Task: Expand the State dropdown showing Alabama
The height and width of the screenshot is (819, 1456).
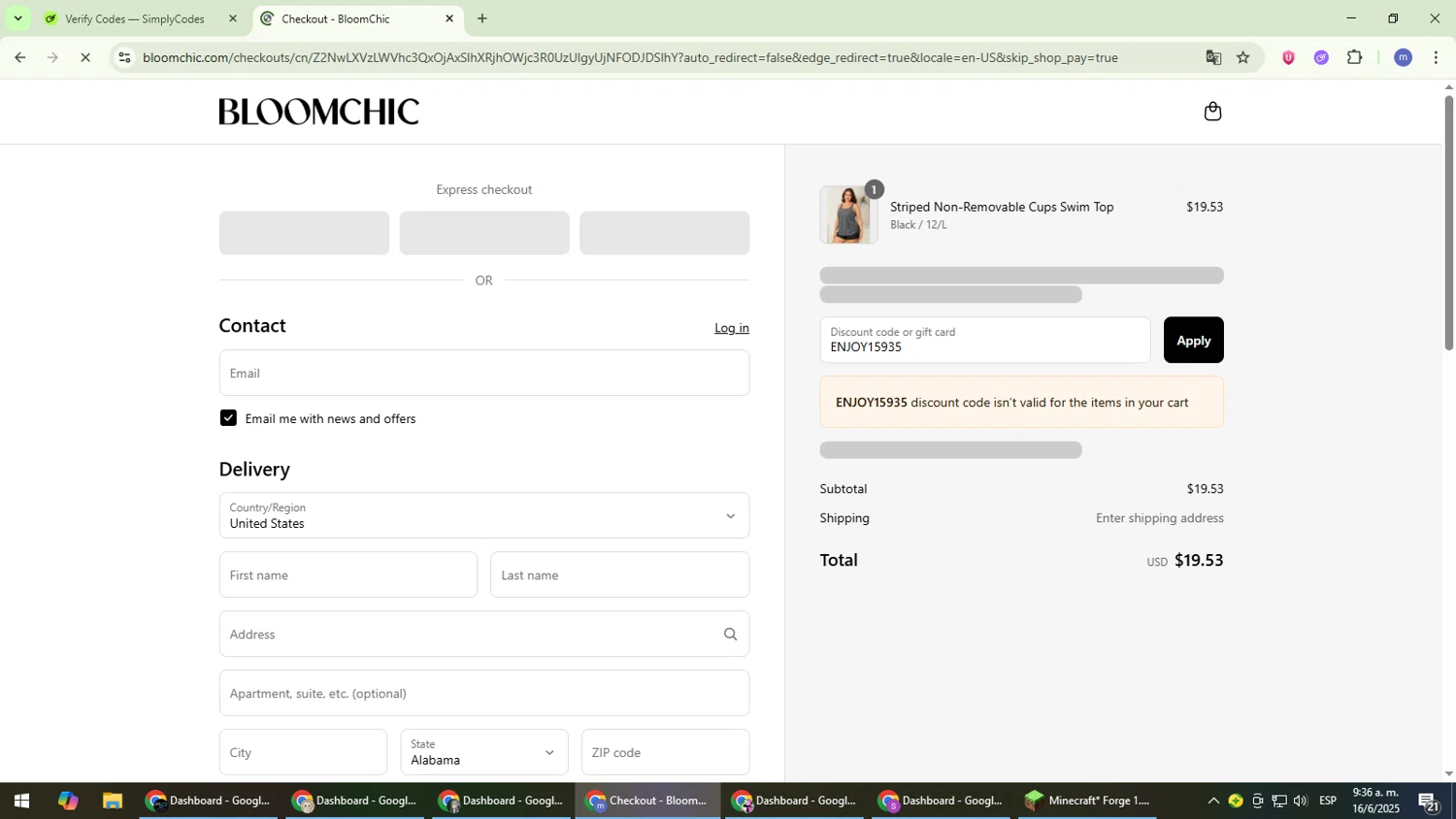Action: click(x=484, y=752)
